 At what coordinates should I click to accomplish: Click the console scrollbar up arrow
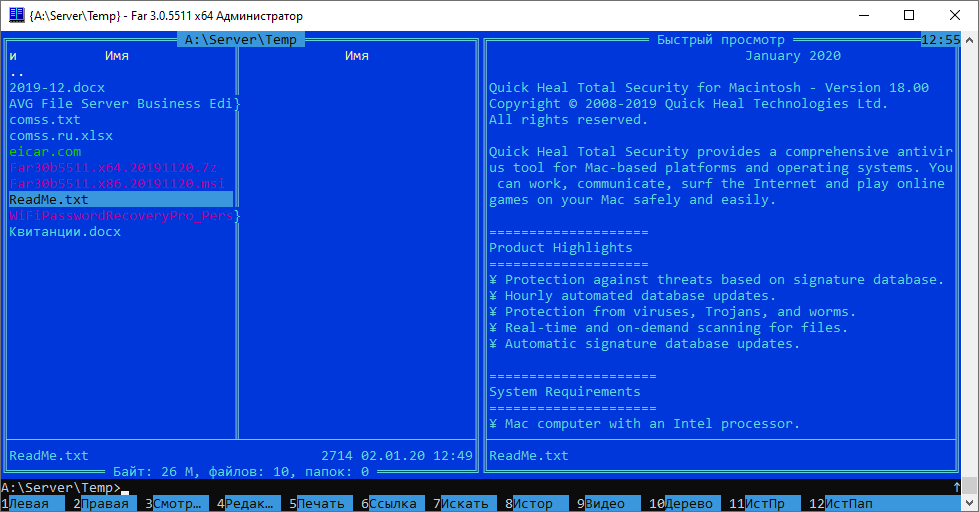point(970,39)
